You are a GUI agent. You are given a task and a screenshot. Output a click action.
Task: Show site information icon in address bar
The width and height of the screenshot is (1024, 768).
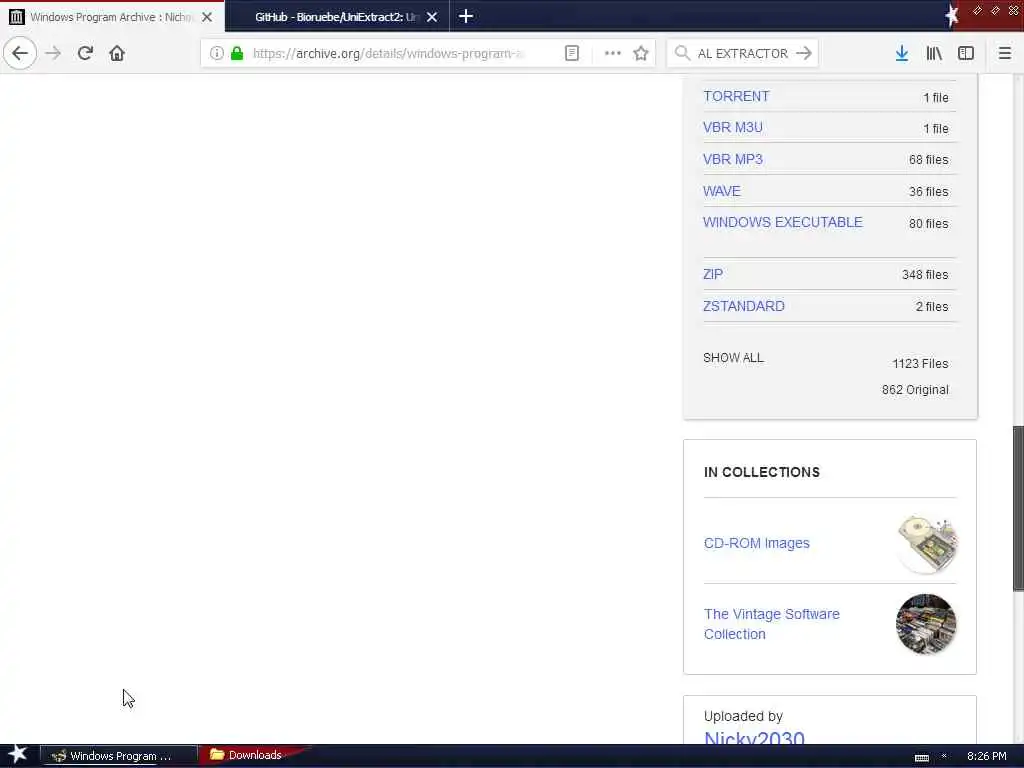216,53
